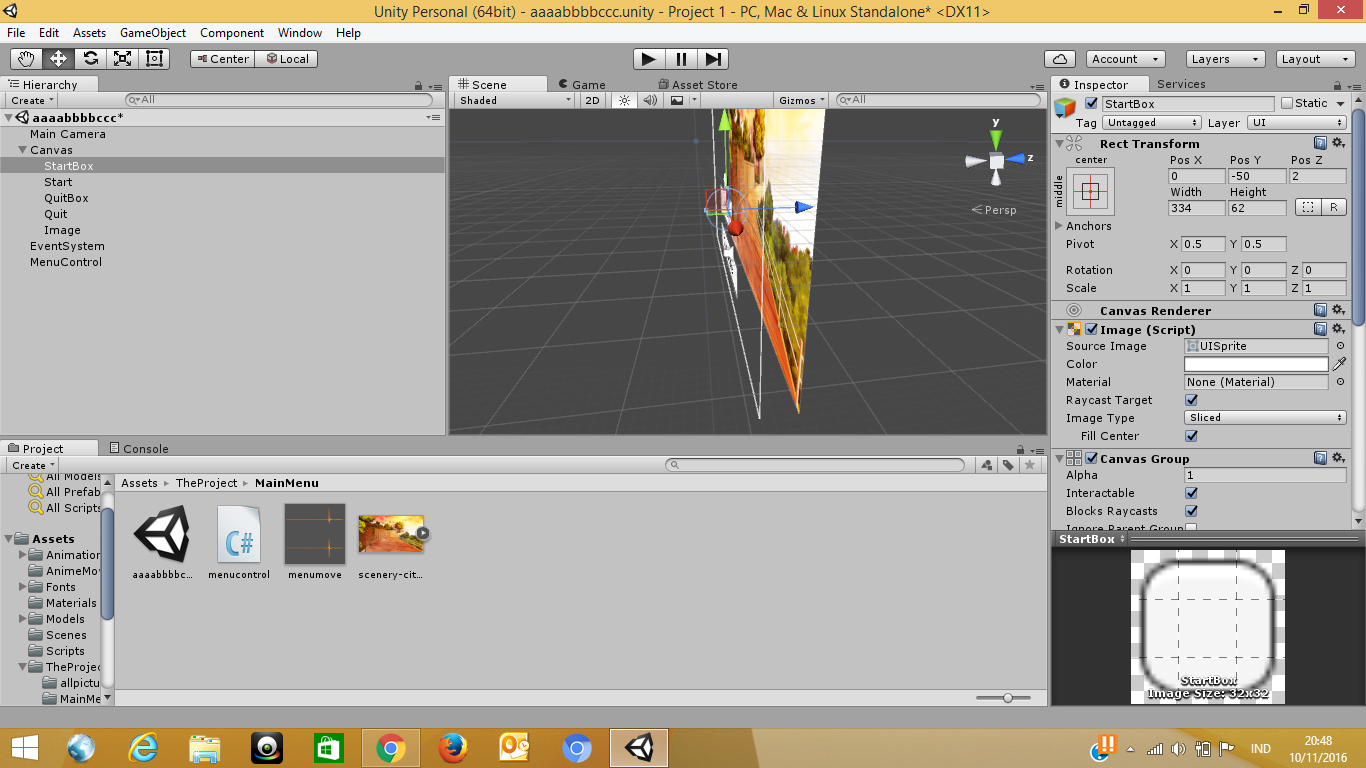The height and width of the screenshot is (768, 1366).
Task: Open Source Image object picker circle
Action: (1340, 346)
